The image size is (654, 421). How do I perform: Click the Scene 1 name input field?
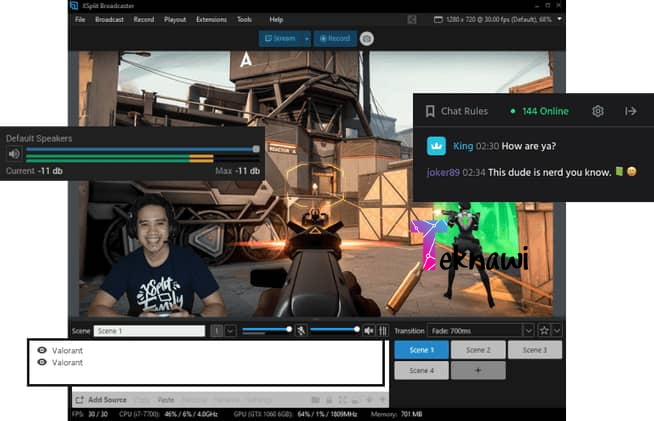pos(149,331)
